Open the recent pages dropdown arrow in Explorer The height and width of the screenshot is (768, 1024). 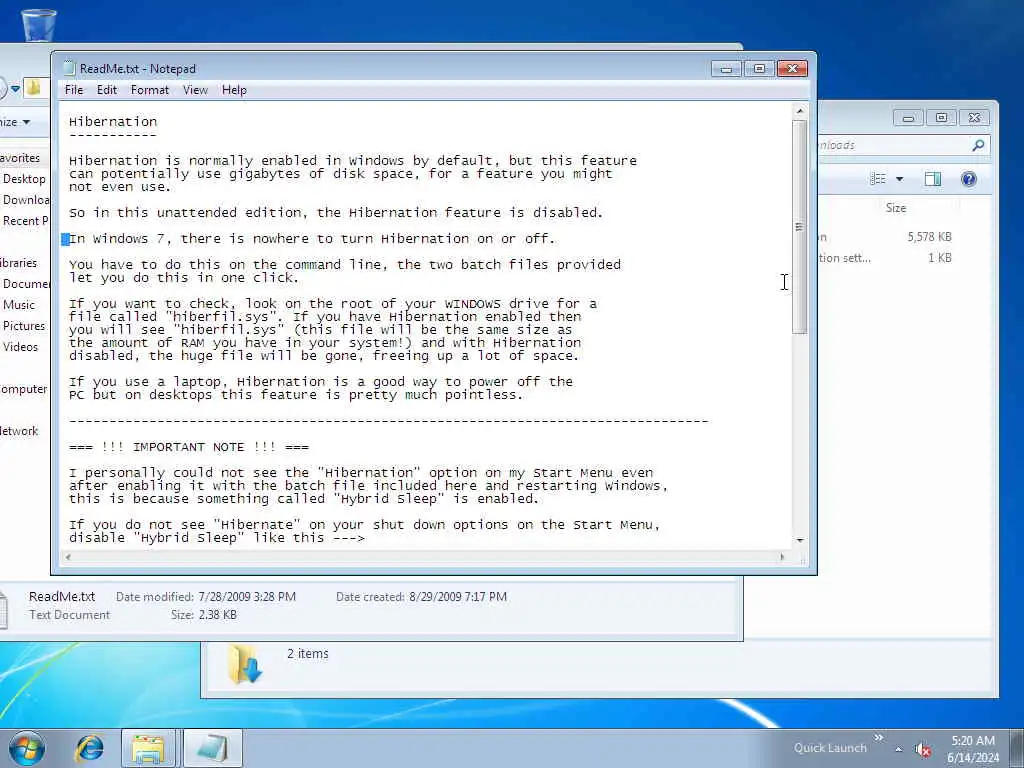15,88
